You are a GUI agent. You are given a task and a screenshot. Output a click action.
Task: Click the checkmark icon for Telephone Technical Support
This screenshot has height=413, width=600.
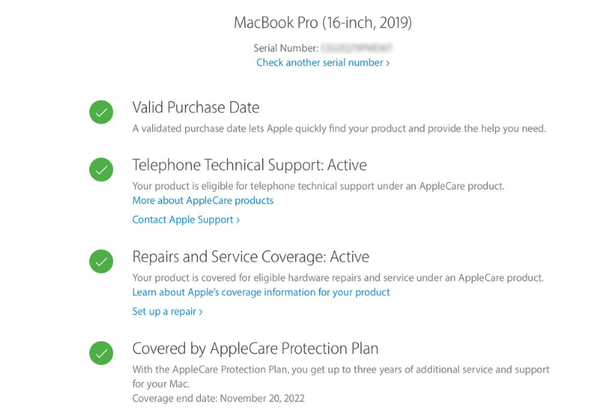101,169
